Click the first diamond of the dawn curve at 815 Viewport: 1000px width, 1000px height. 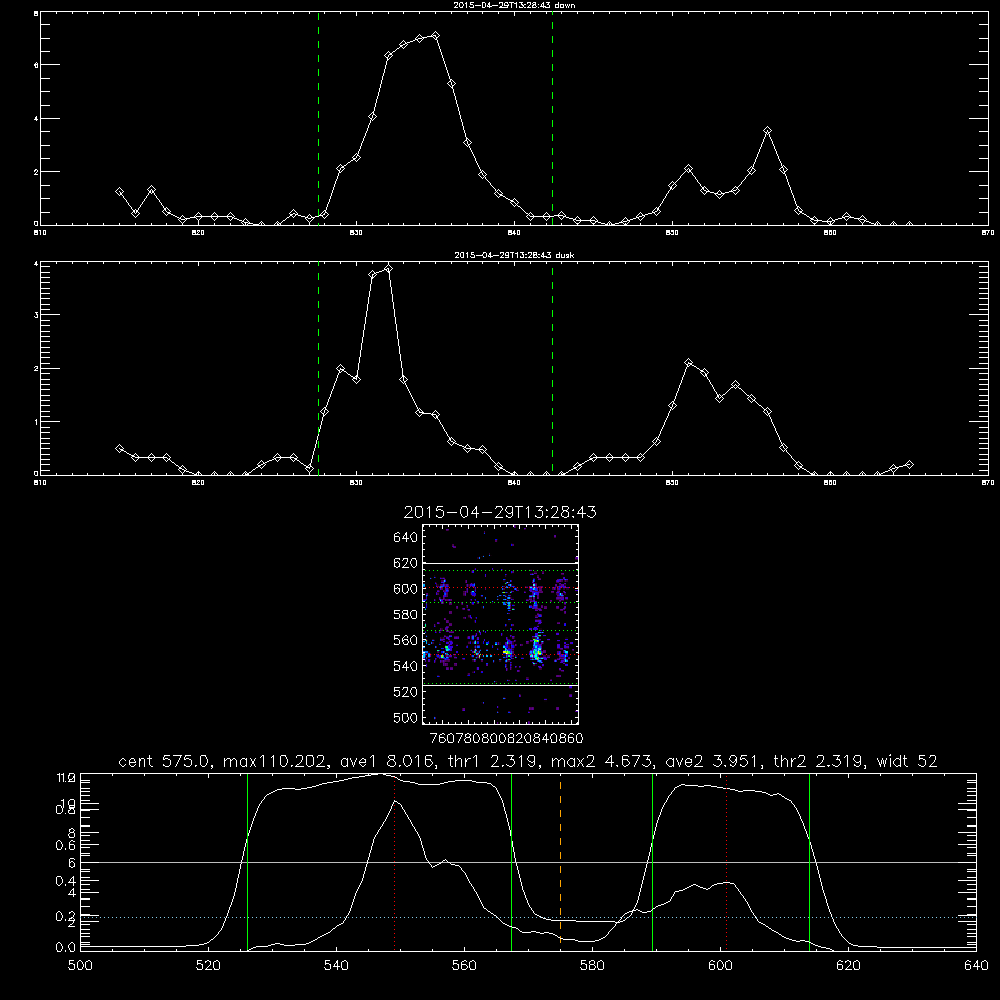click(x=119, y=191)
